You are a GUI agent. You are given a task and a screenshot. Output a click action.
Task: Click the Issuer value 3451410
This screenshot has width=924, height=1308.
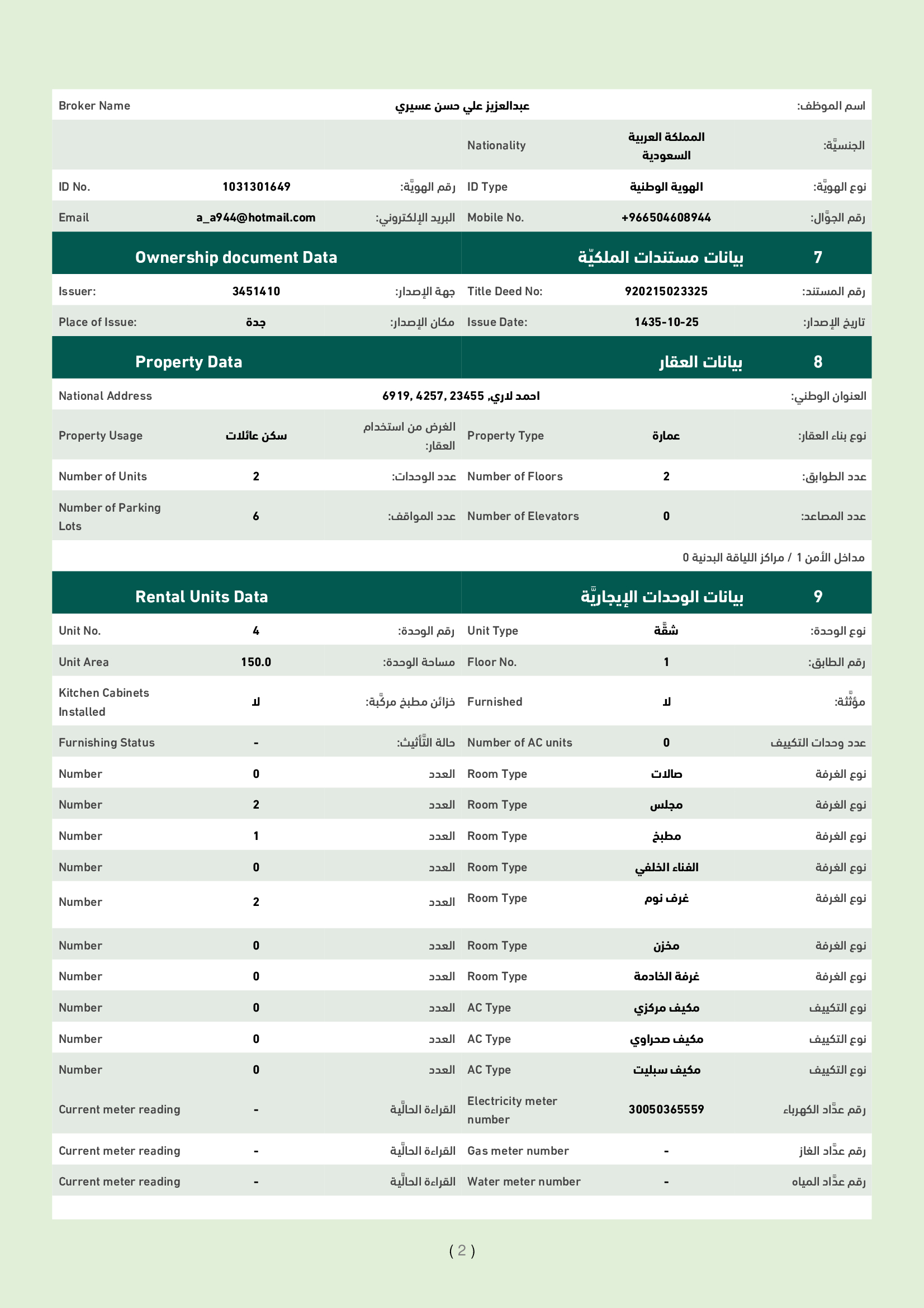(256, 291)
